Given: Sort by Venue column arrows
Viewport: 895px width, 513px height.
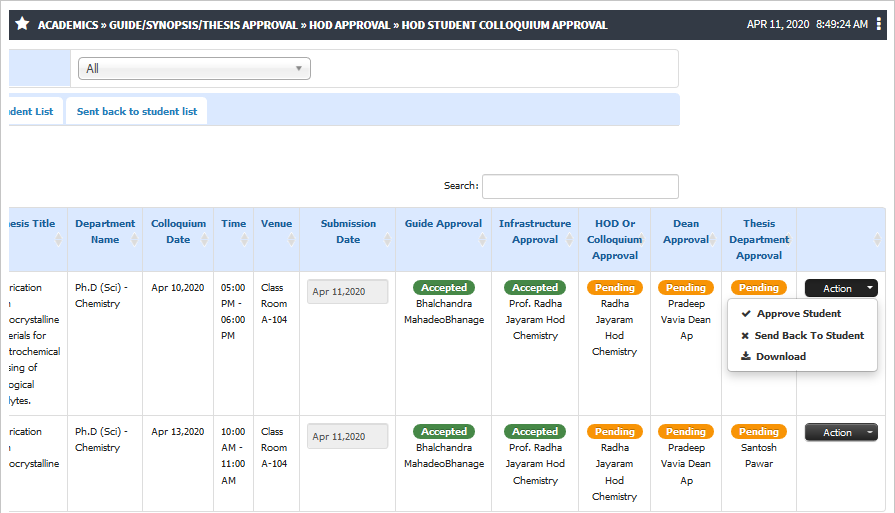Looking at the screenshot, I should (x=291, y=240).
